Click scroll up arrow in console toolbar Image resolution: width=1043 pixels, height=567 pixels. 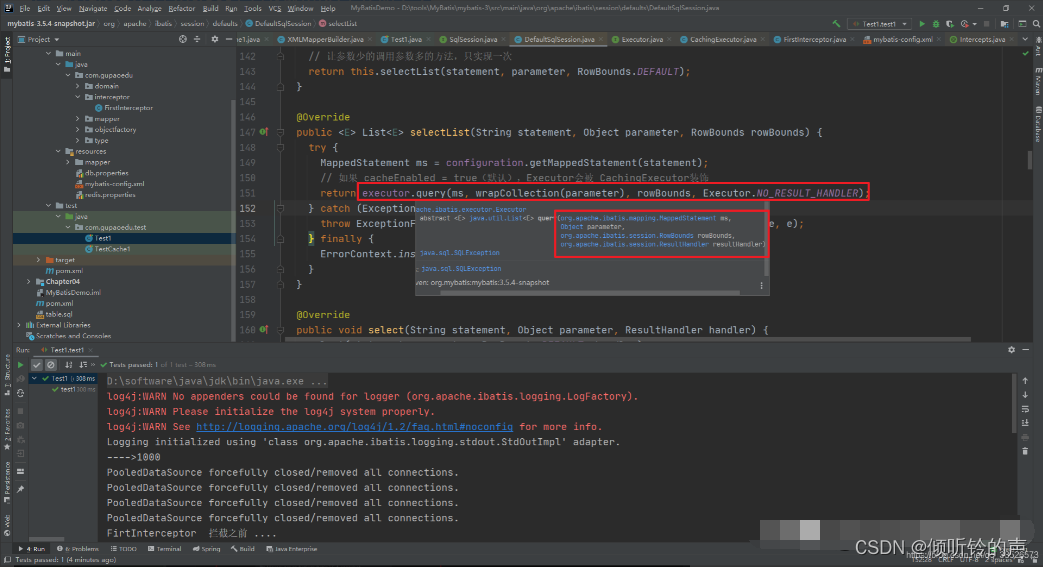[1025, 381]
